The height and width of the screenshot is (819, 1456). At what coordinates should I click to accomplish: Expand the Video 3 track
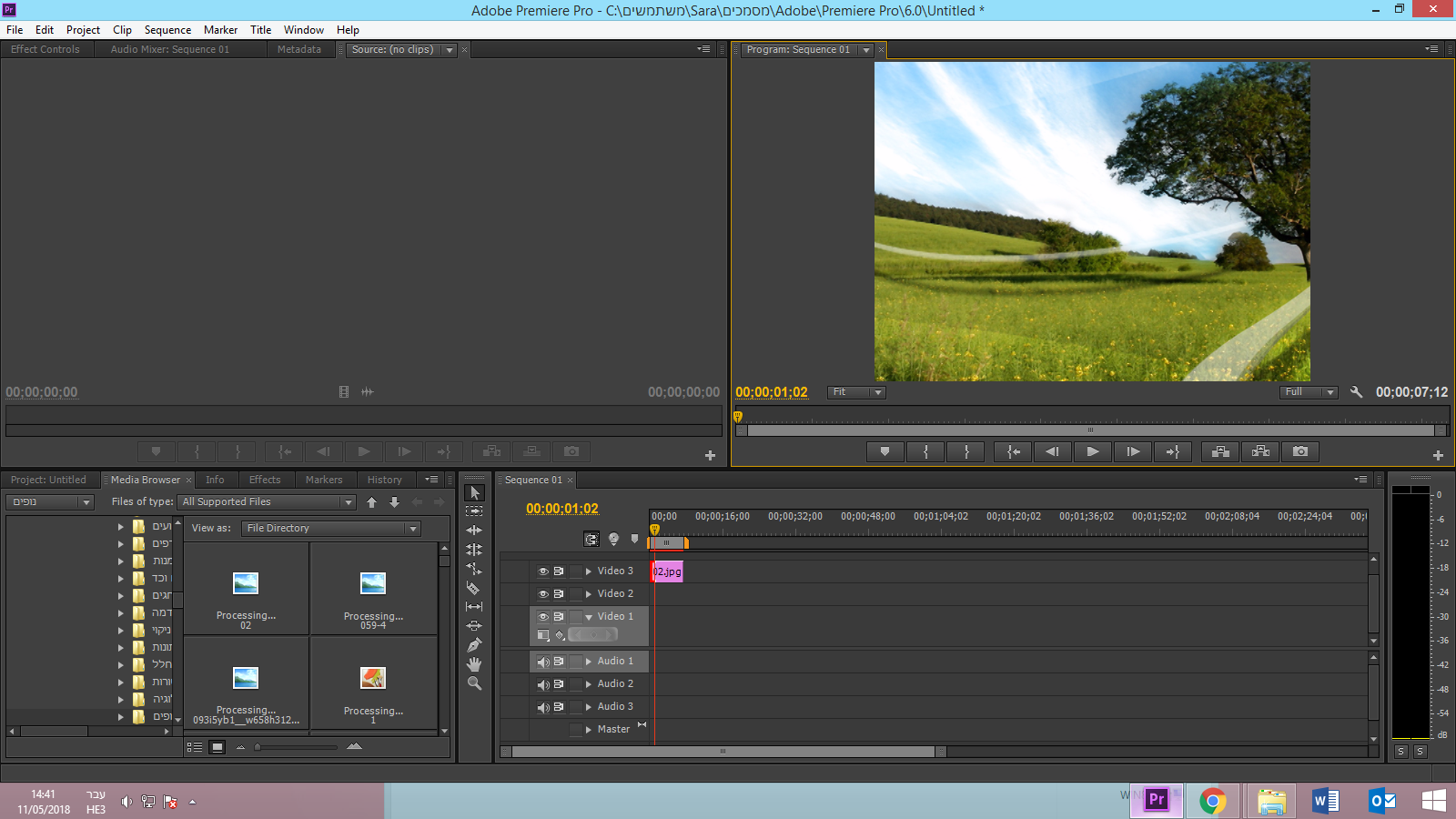589,571
